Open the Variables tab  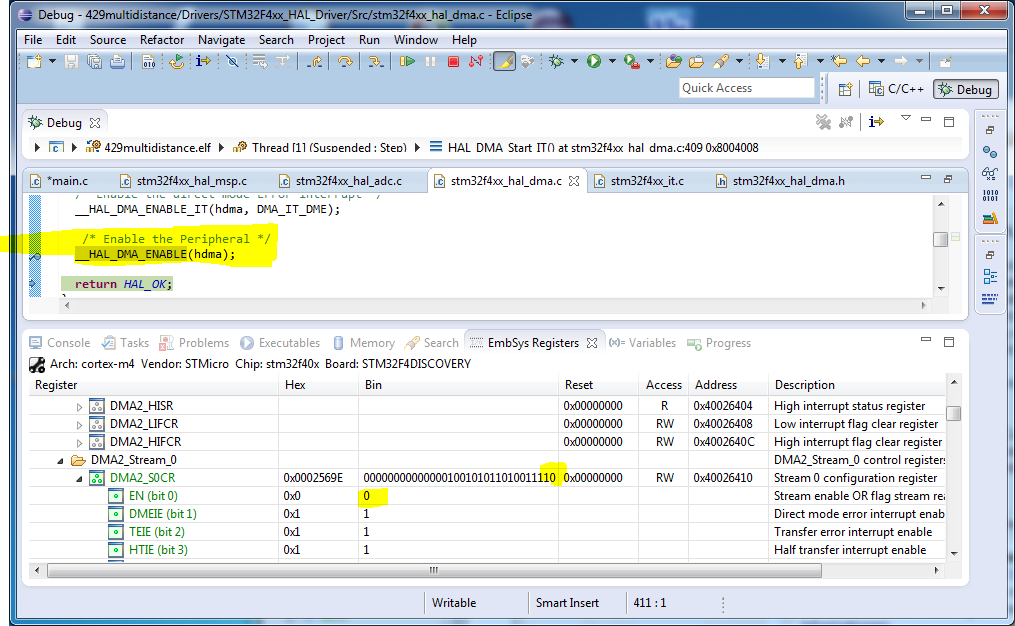point(642,342)
